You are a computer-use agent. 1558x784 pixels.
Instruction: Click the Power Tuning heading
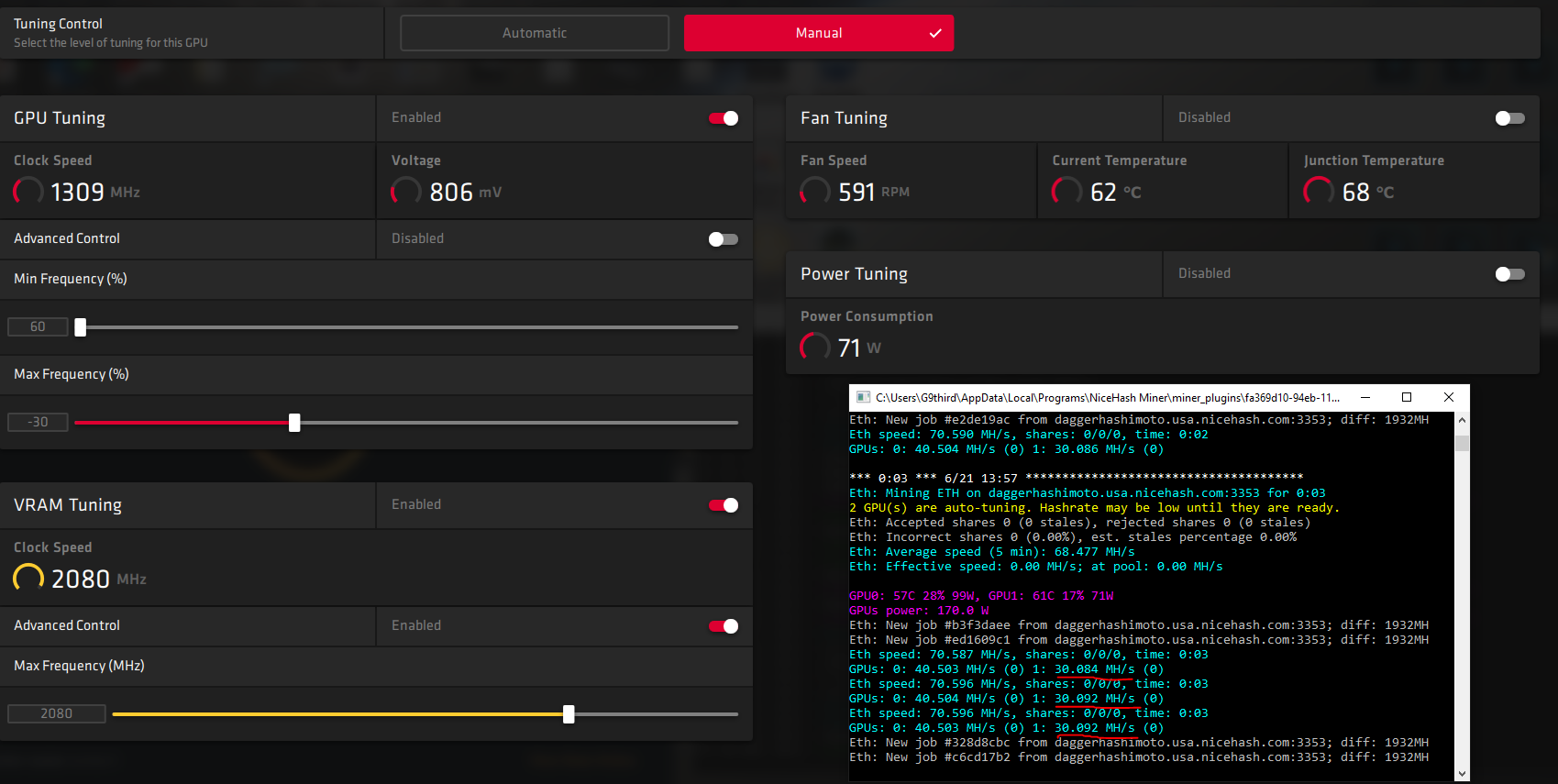click(x=854, y=274)
